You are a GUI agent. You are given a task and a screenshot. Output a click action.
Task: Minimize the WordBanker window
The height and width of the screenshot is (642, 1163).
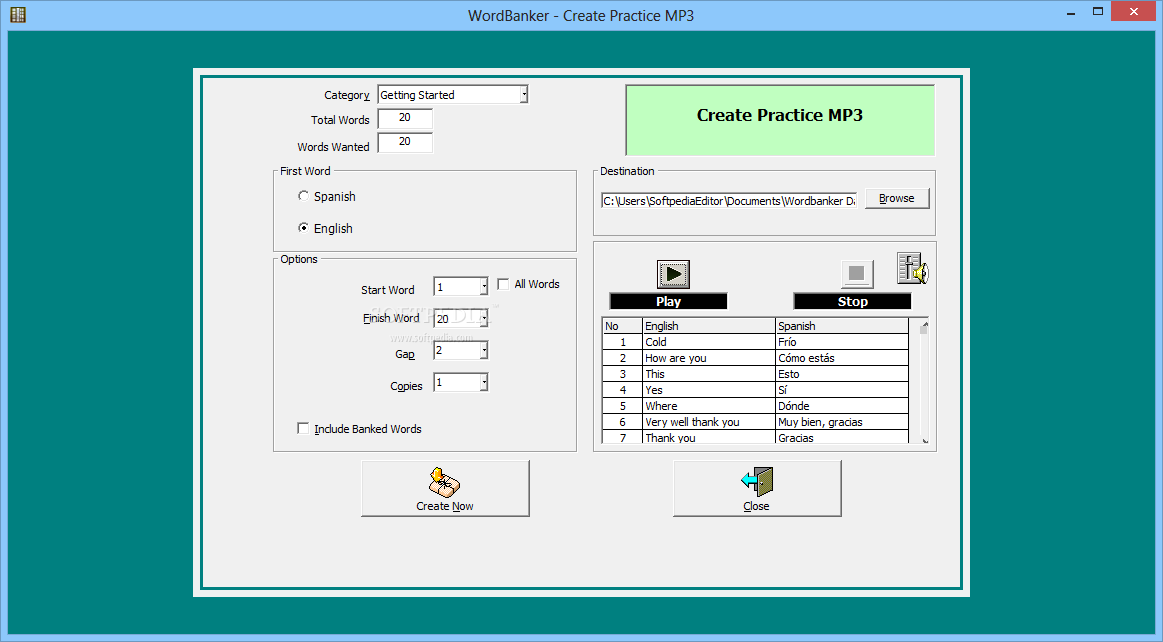[x=1071, y=11]
